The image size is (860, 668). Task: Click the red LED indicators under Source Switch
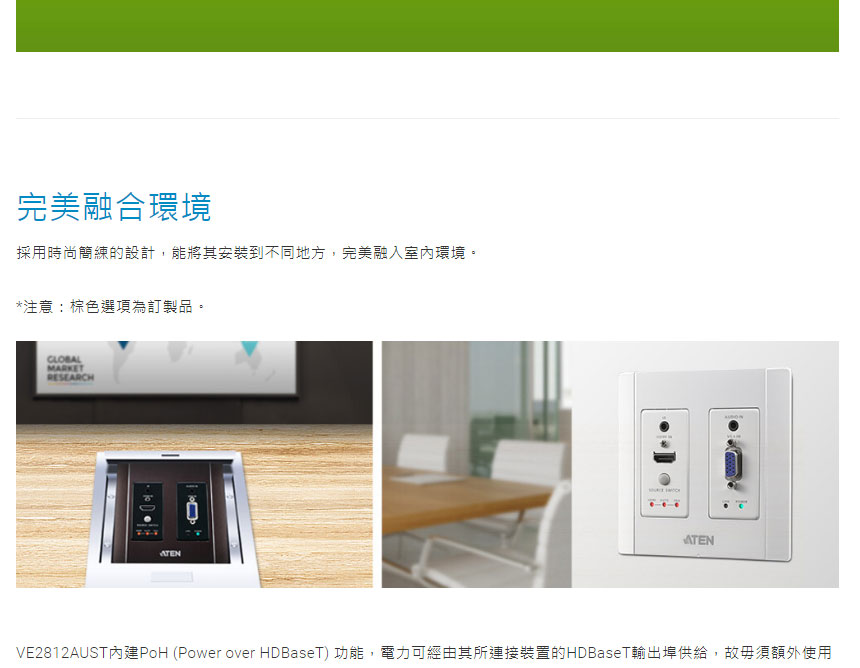(664, 504)
